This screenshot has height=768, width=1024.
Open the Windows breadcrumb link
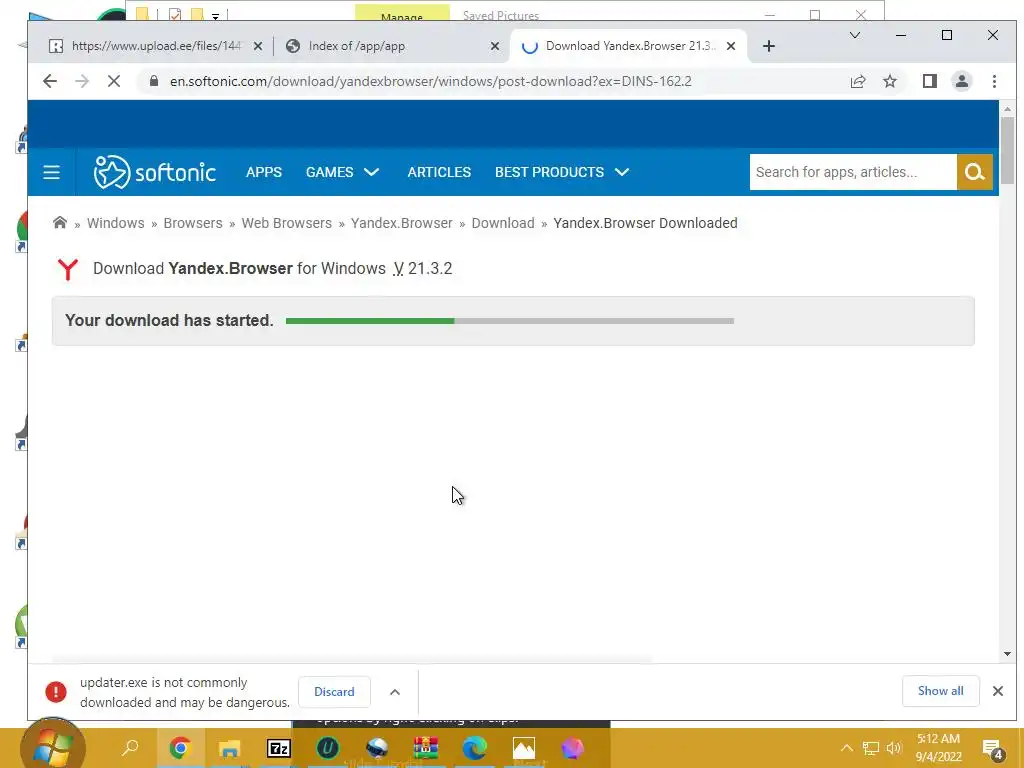116,223
